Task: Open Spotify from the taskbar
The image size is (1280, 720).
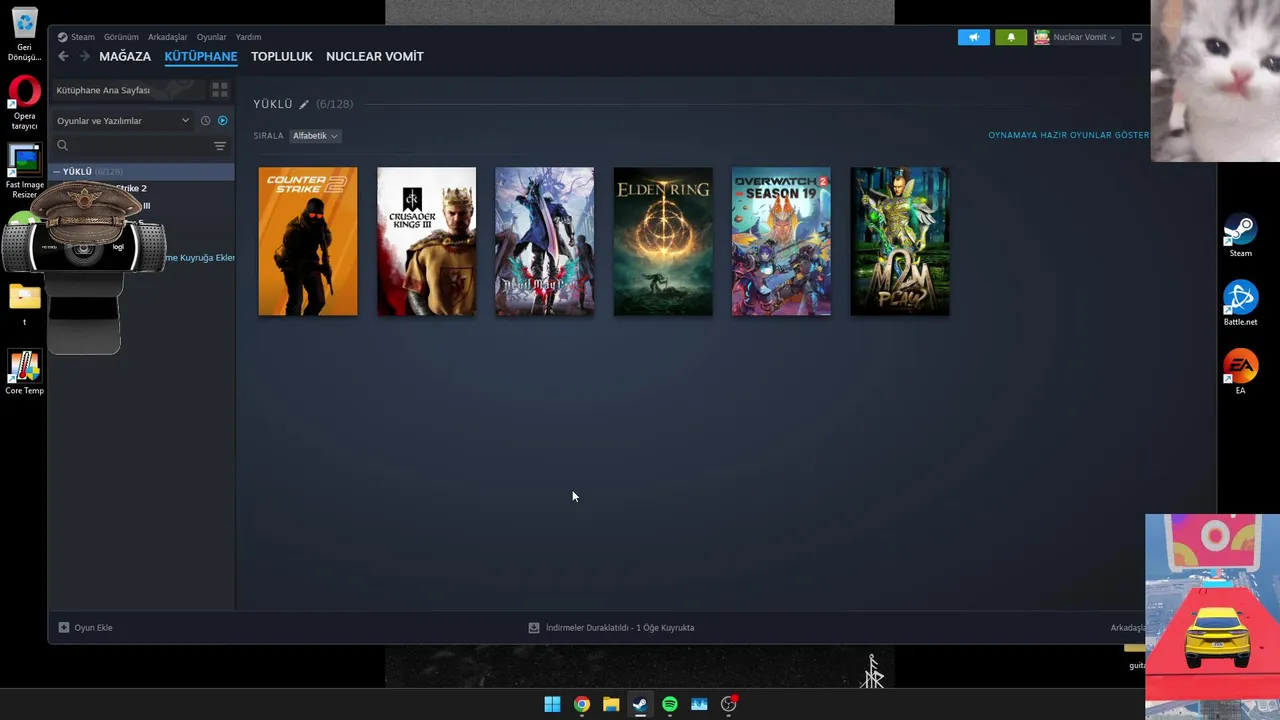Action: (x=670, y=704)
